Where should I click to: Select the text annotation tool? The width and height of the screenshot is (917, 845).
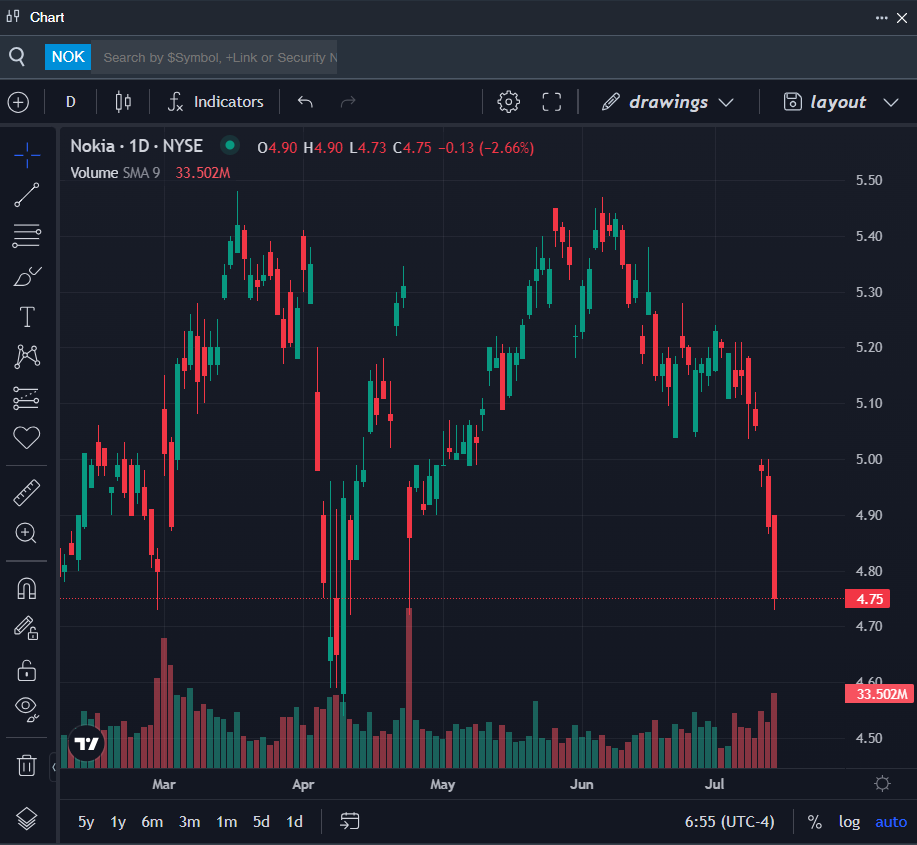pos(27,316)
